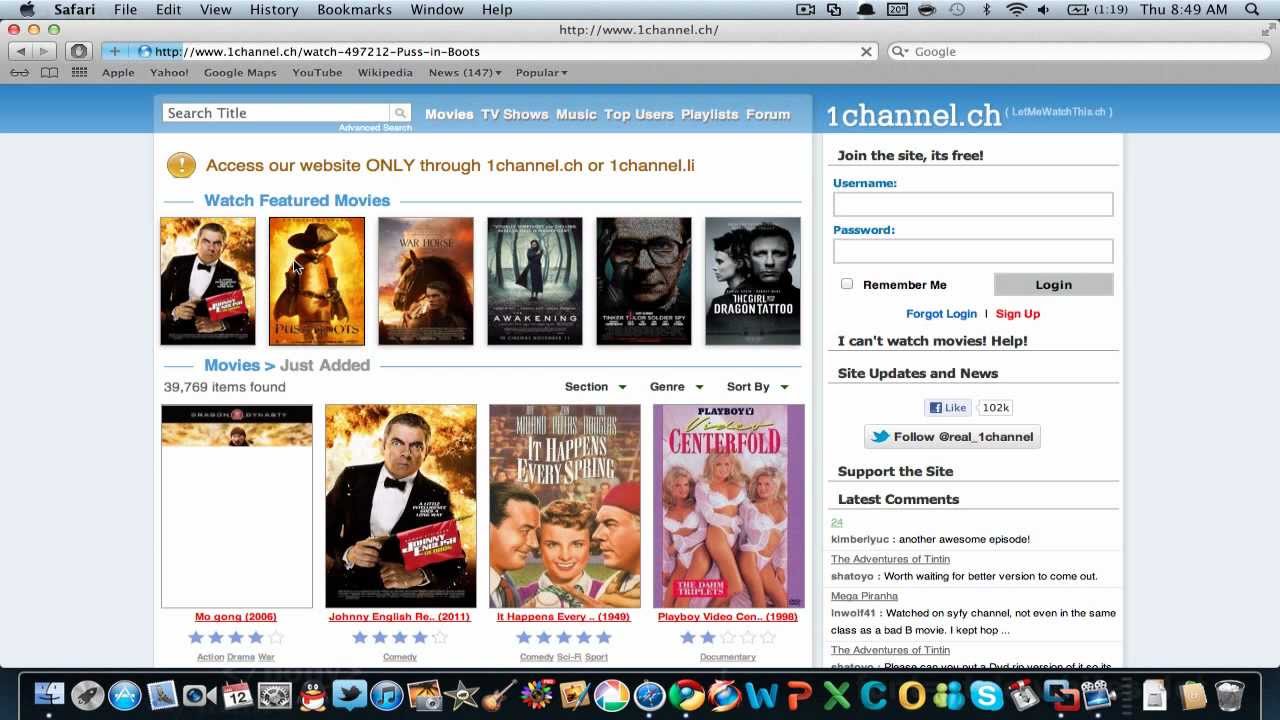Open the Safari menu
The image size is (1280, 720).
point(73,9)
